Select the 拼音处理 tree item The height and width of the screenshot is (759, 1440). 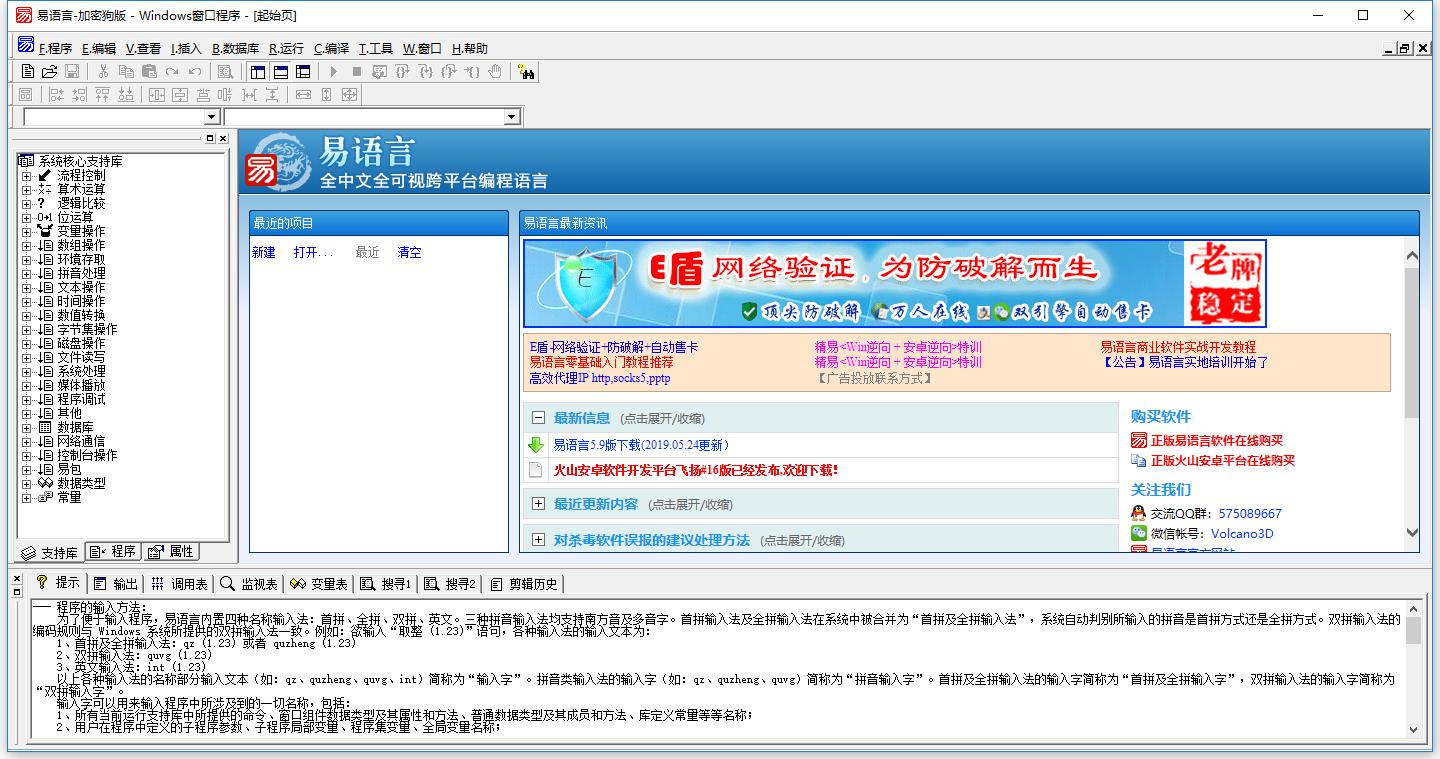coord(81,273)
